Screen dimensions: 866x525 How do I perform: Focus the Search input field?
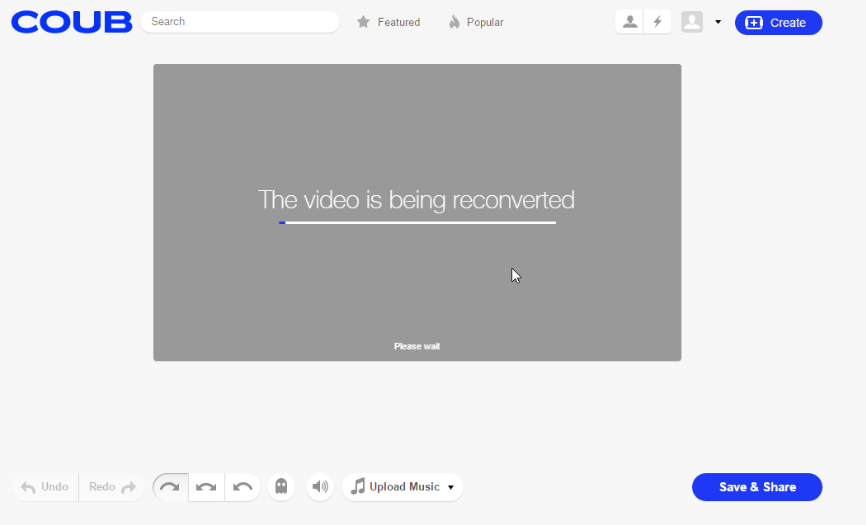pos(240,21)
